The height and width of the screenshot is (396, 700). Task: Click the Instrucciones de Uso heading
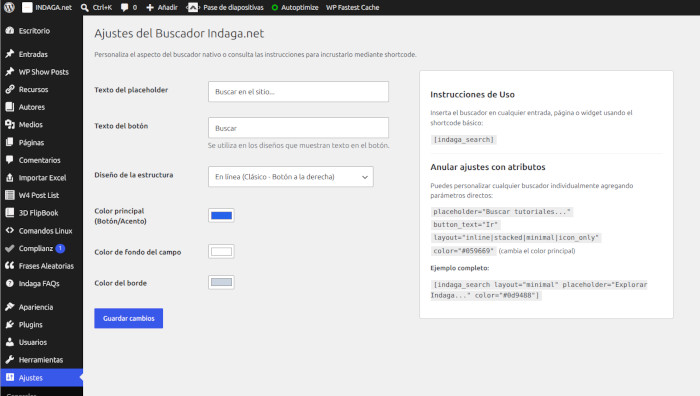(472, 95)
